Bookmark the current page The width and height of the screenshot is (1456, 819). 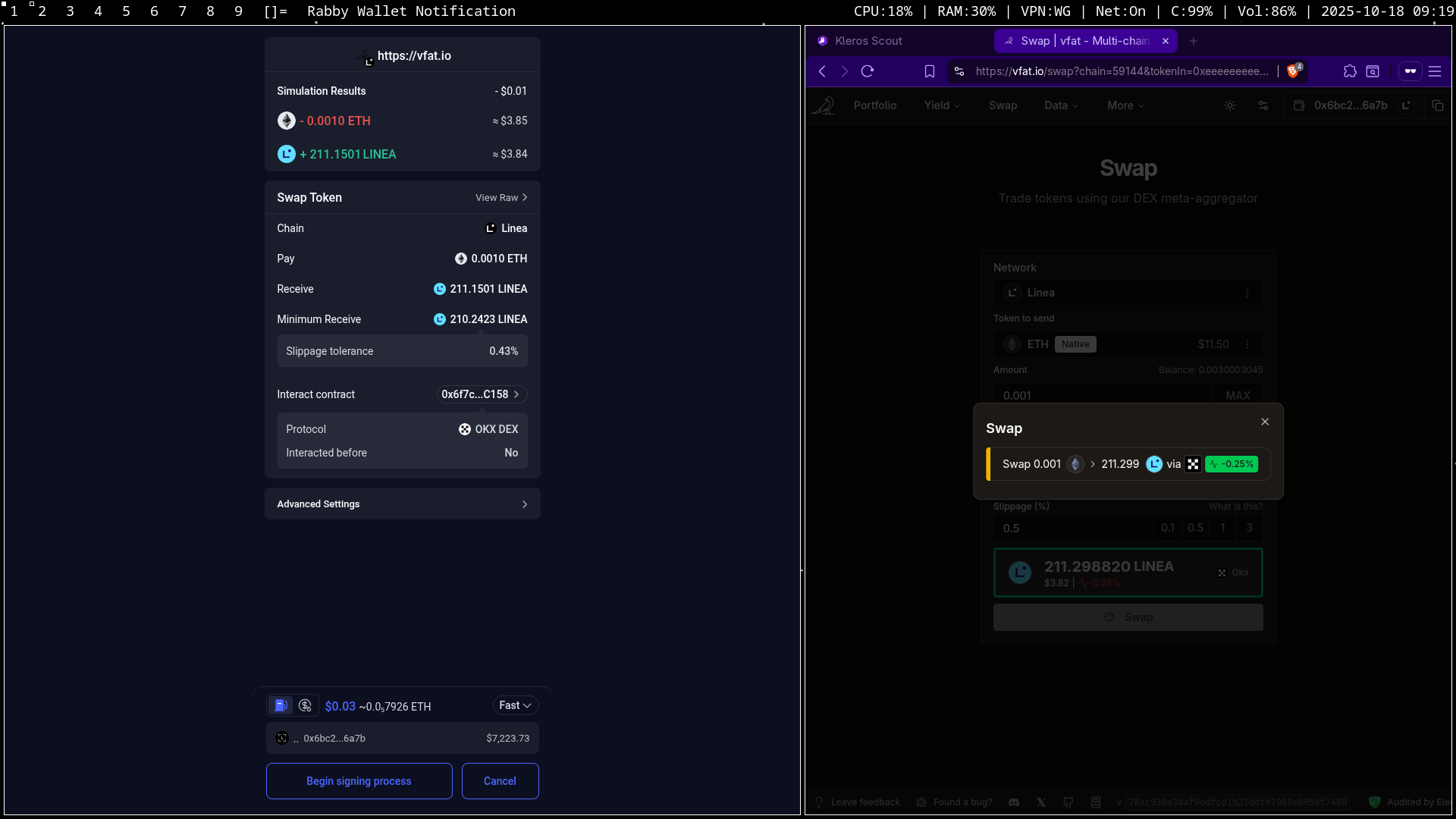click(930, 71)
